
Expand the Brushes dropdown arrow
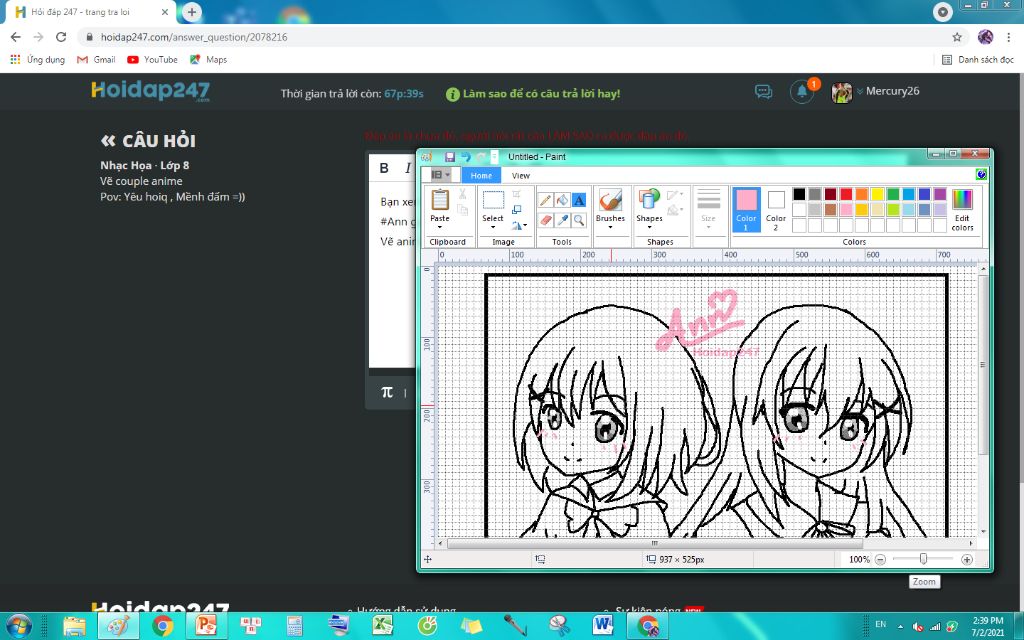pos(610,227)
